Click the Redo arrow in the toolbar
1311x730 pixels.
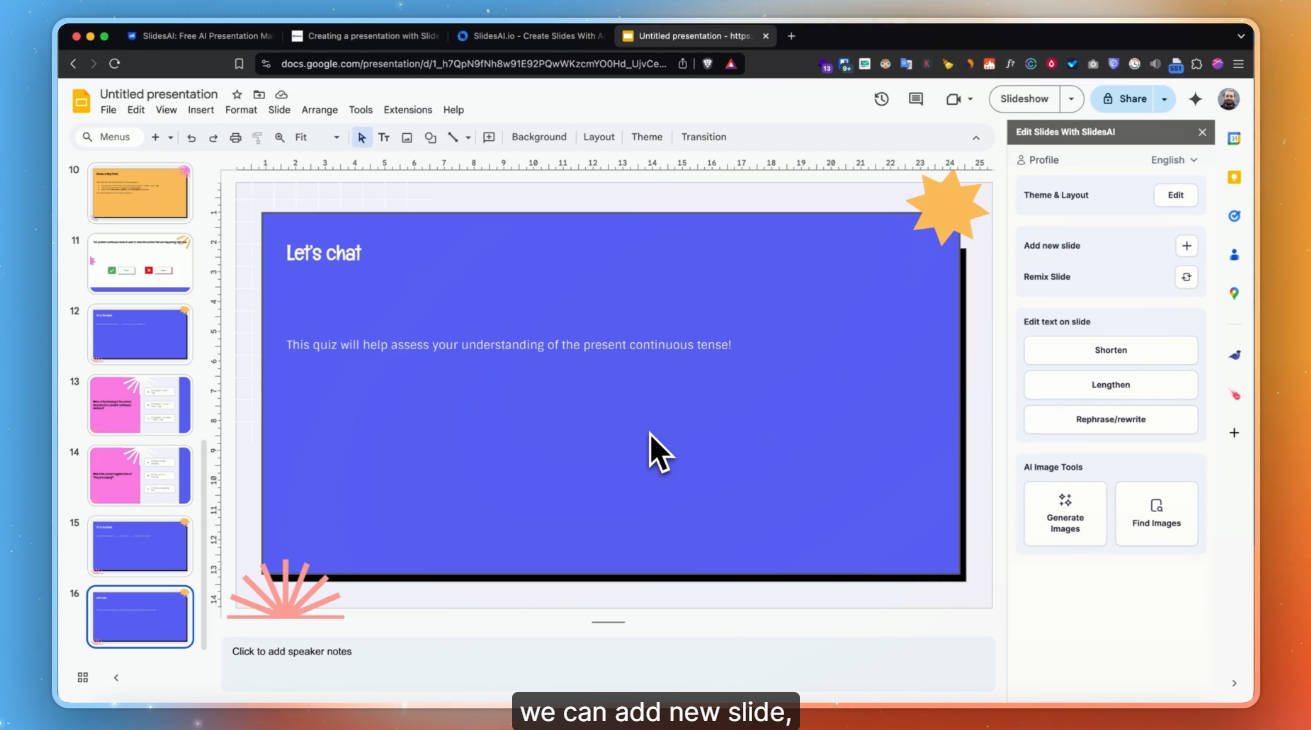(213, 138)
